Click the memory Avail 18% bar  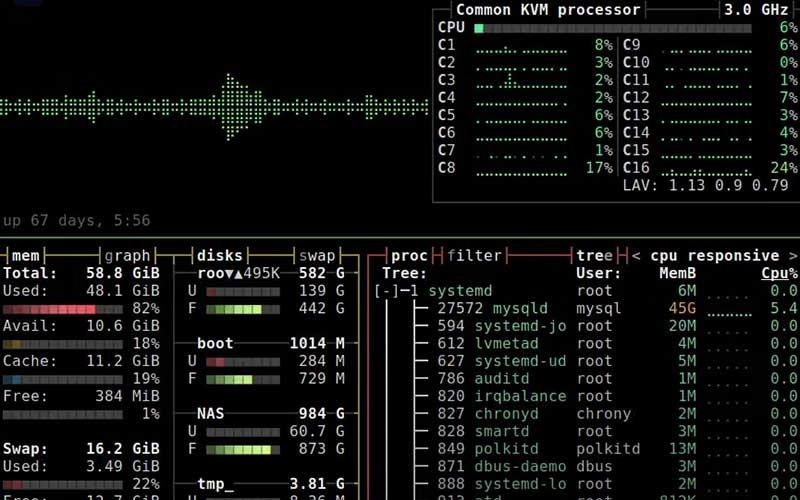(x=63, y=344)
